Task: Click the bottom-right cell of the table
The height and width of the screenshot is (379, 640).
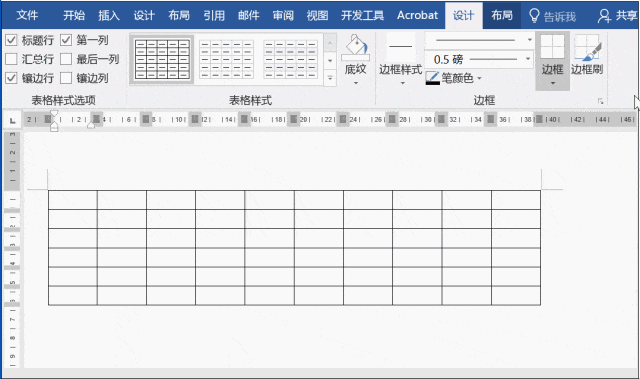Action: [516, 295]
